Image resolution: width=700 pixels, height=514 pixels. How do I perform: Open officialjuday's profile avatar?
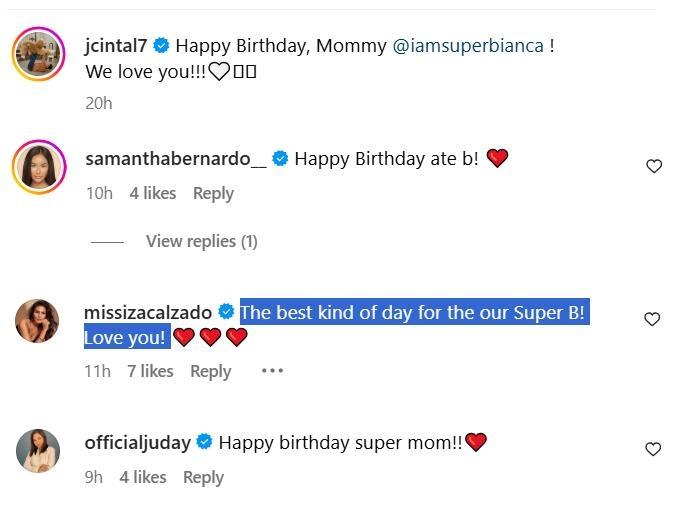(x=38, y=450)
